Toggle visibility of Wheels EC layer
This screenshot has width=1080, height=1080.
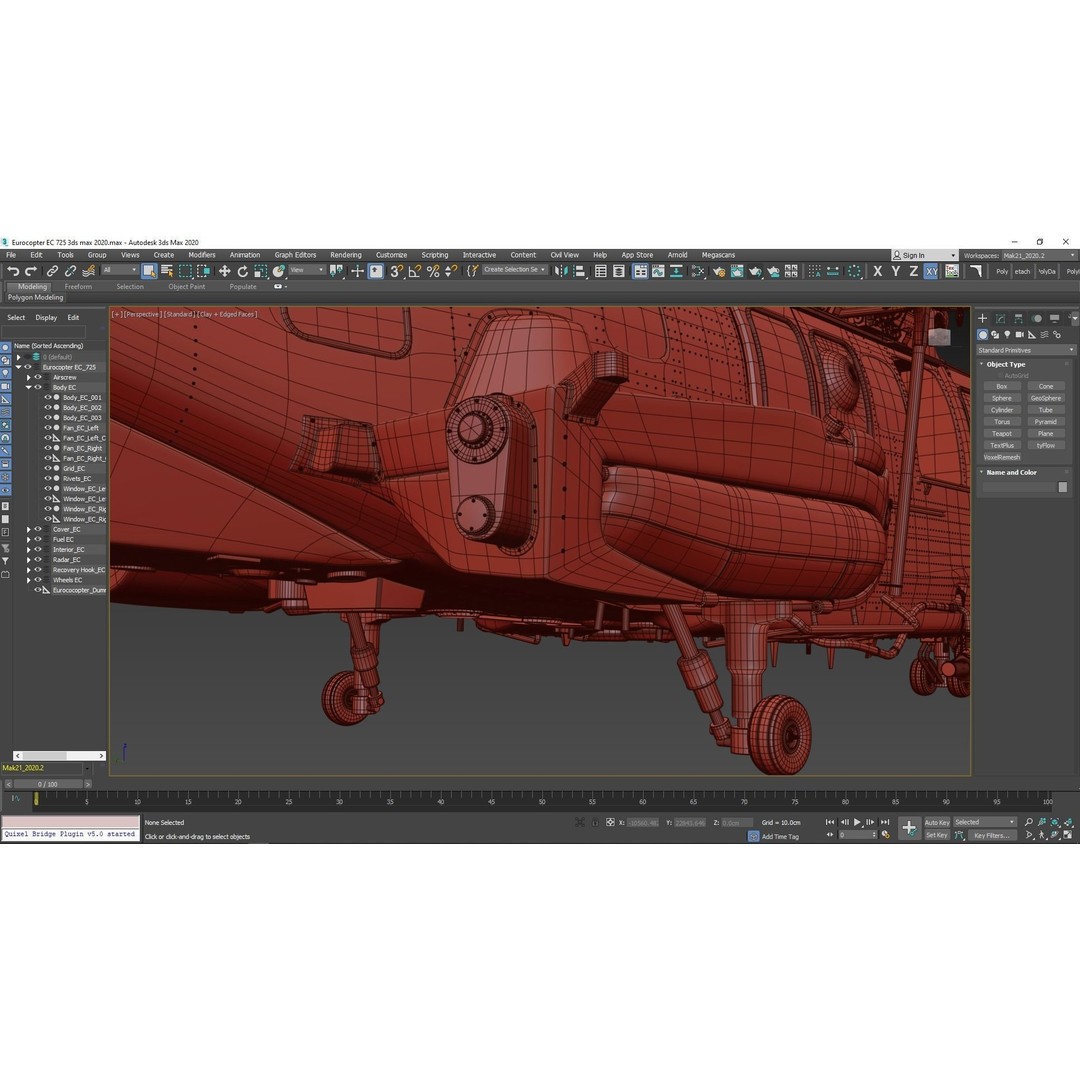tap(39, 580)
